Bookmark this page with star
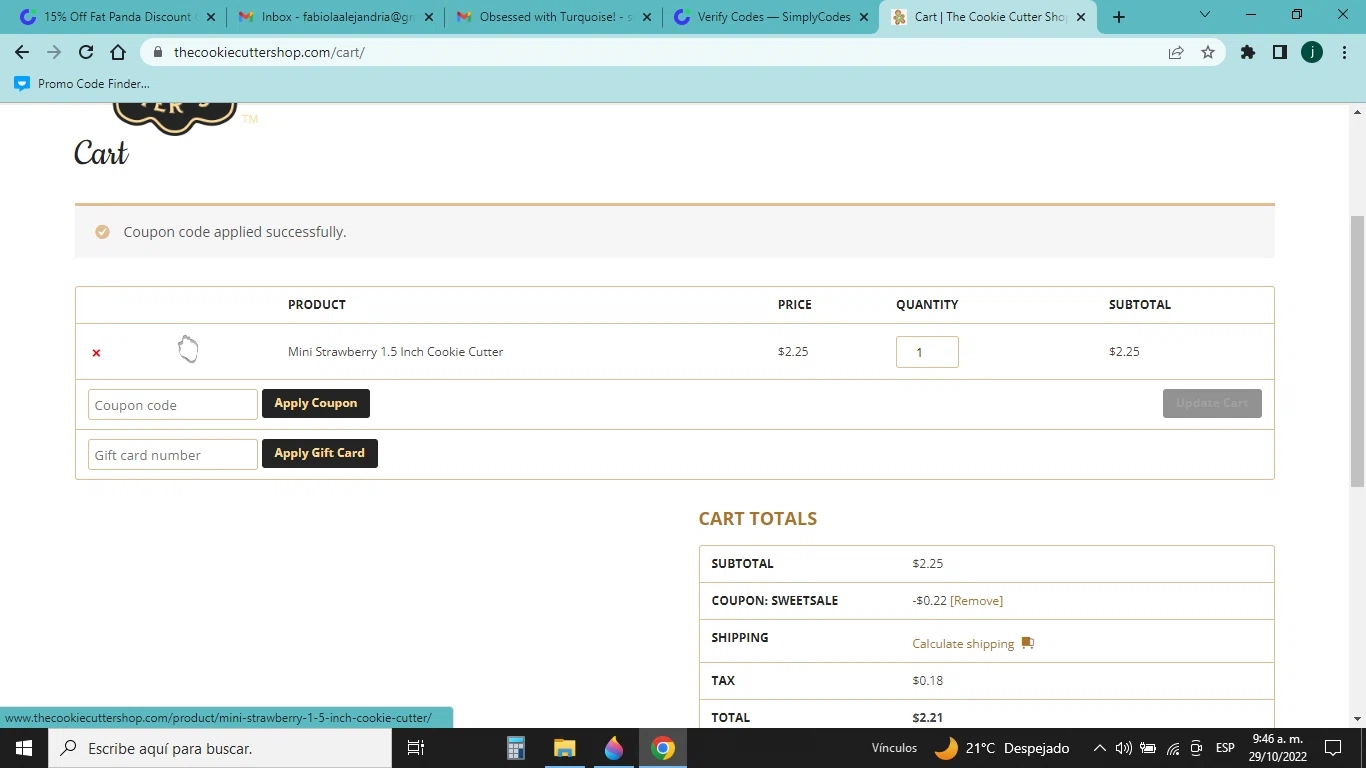 pyautogui.click(x=1208, y=52)
